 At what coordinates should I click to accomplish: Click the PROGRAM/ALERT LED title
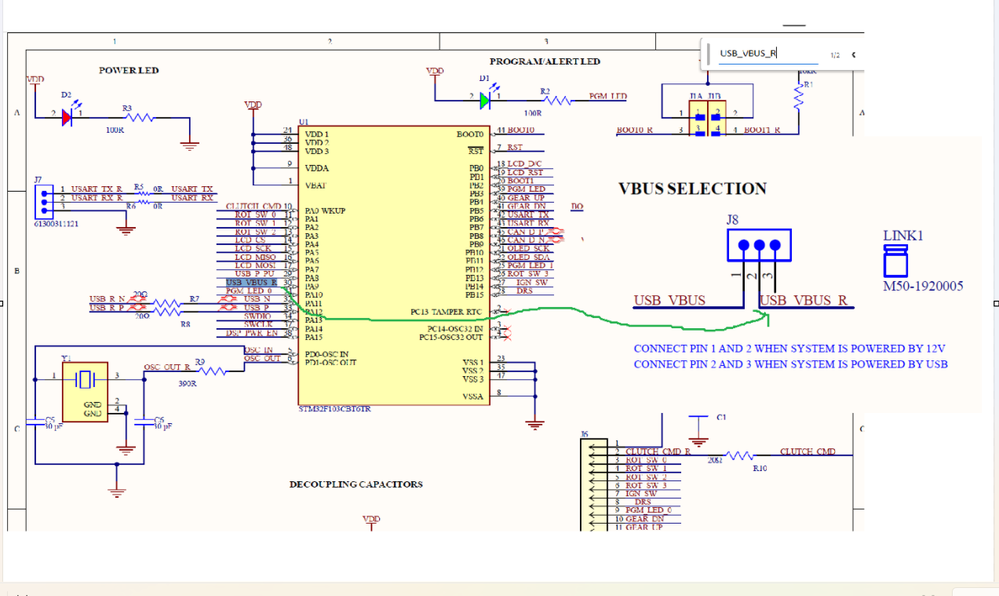pyautogui.click(x=545, y=61)
